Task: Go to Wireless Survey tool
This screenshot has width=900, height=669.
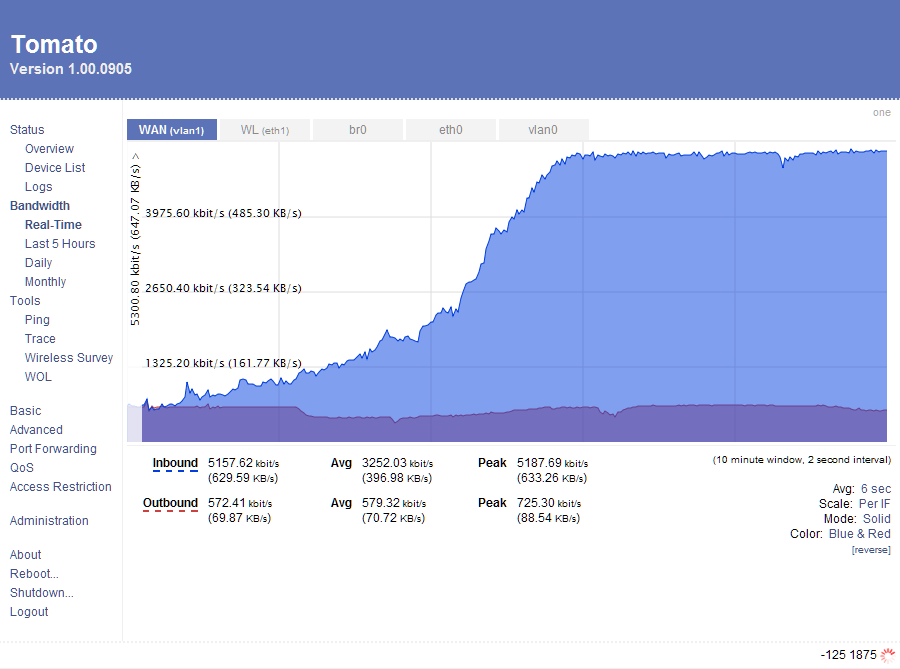Action: [69, 357]
